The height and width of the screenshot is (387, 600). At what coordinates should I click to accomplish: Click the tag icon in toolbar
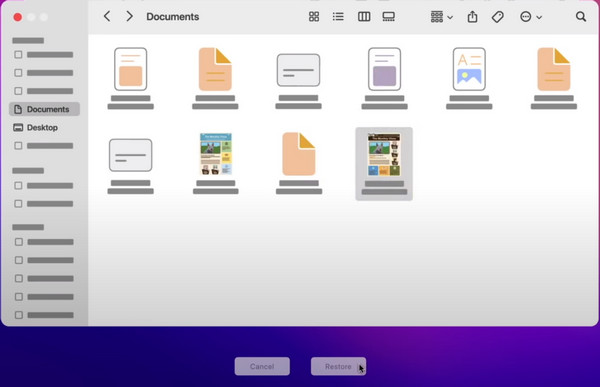coord(497,16)
